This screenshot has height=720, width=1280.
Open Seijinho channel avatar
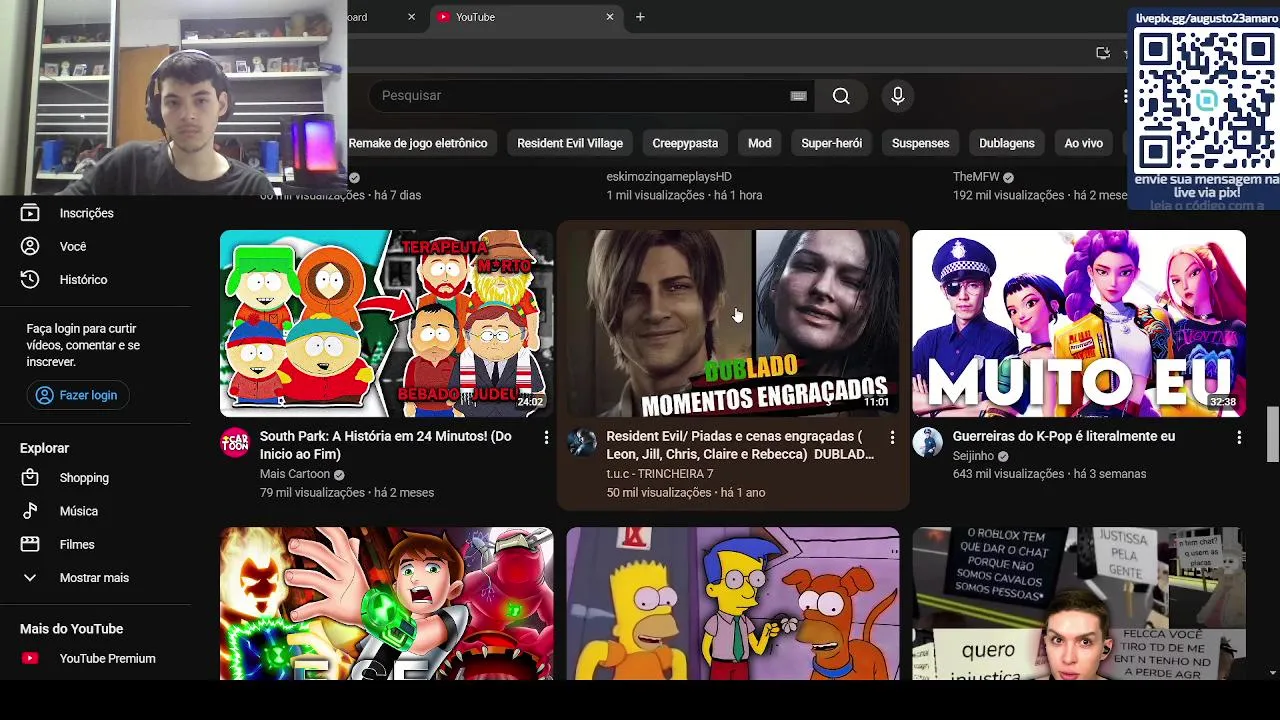927,443
